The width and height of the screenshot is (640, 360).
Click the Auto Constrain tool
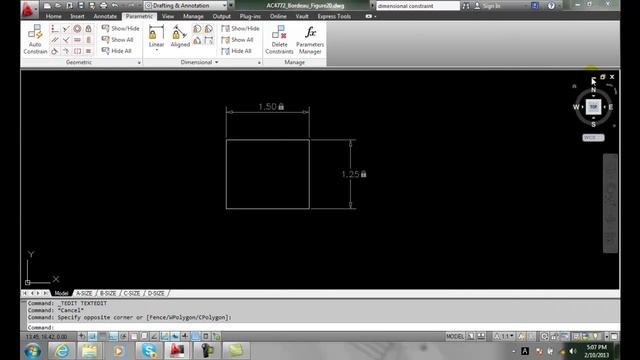point(35,40)
